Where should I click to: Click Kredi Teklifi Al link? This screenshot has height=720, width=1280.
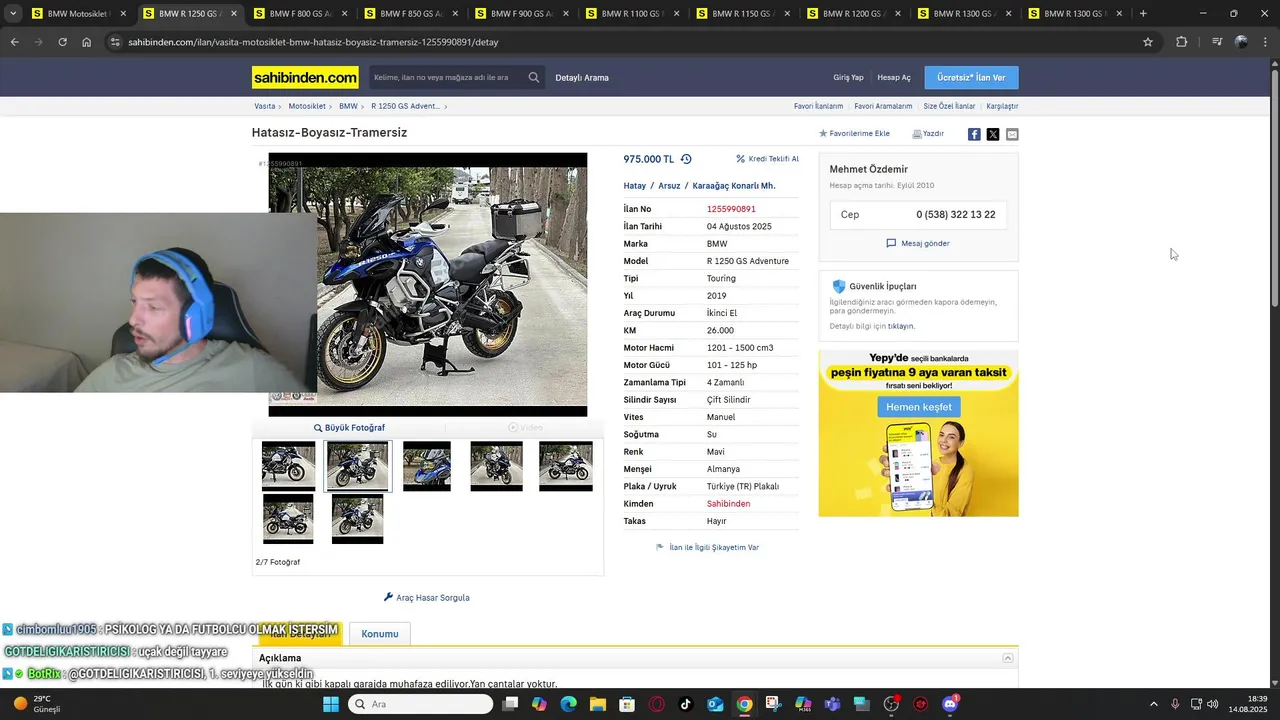pyautogui.click(x=767, y=159)
